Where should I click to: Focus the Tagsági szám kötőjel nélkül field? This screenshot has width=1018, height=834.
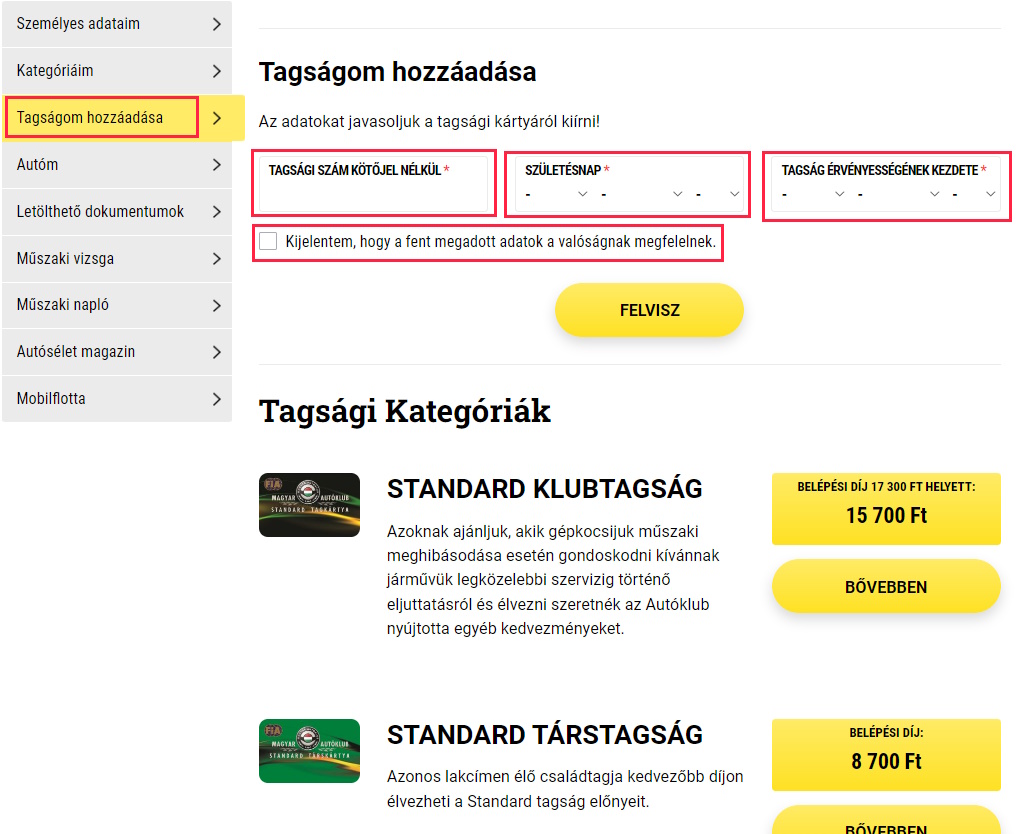pyautogui.click(x=373, y=184)
